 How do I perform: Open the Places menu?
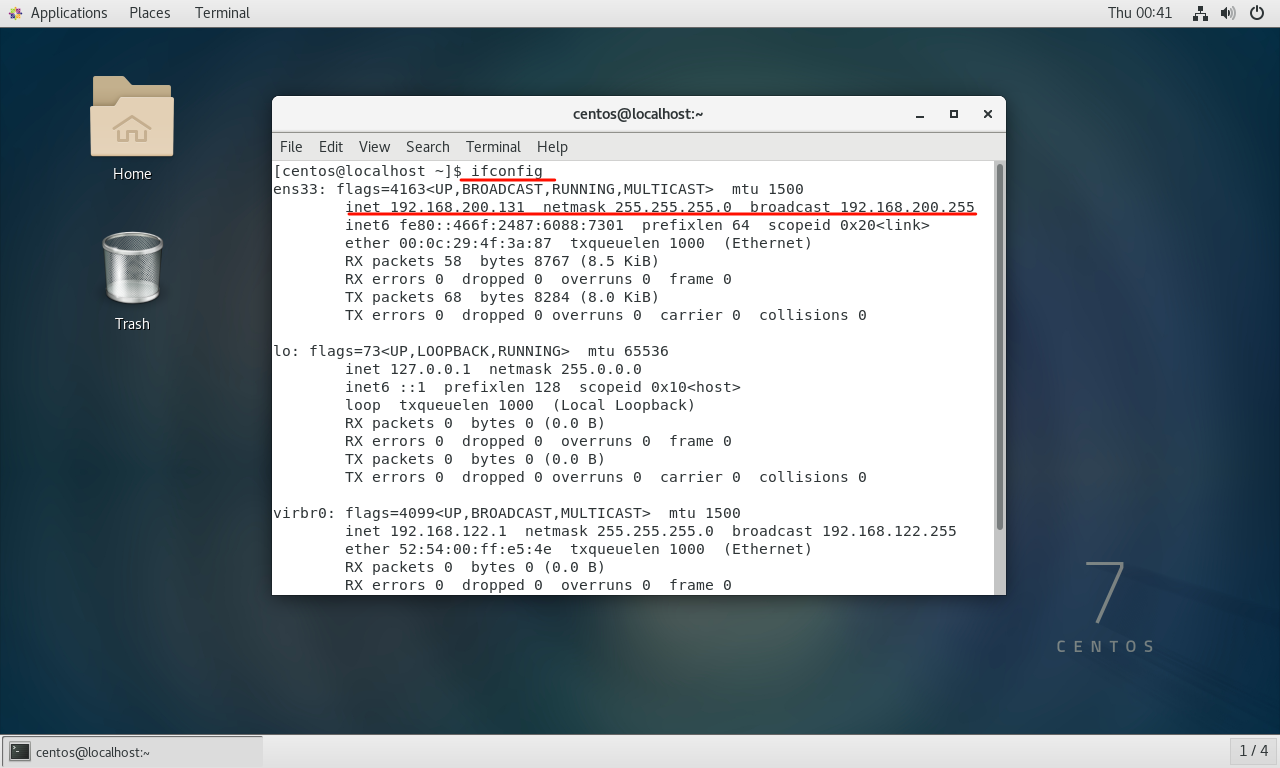click(x=149, y=13)
